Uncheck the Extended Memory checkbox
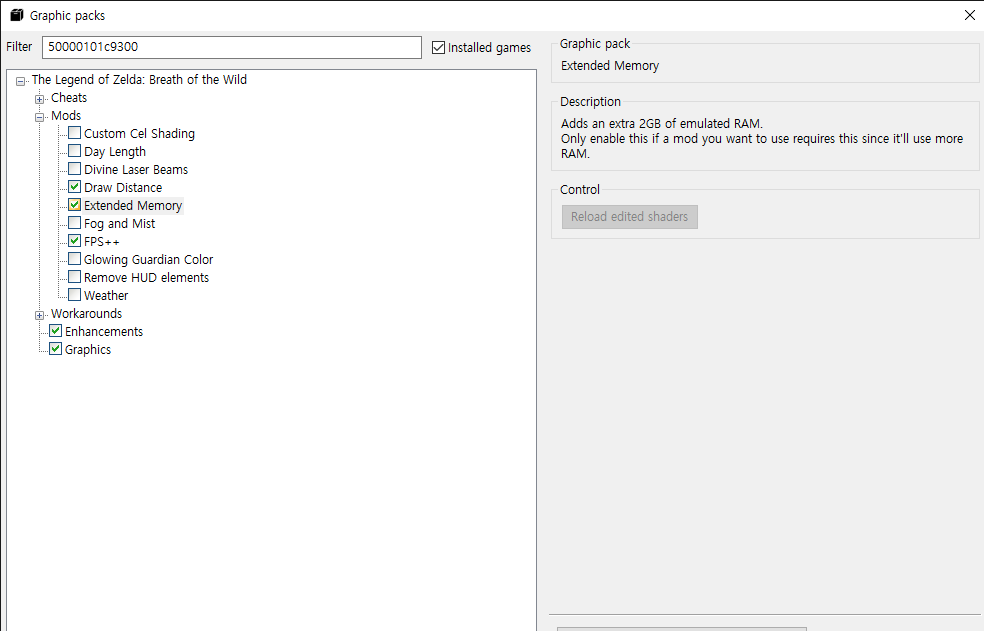The image size is (984, 631). tap(74, 205)
